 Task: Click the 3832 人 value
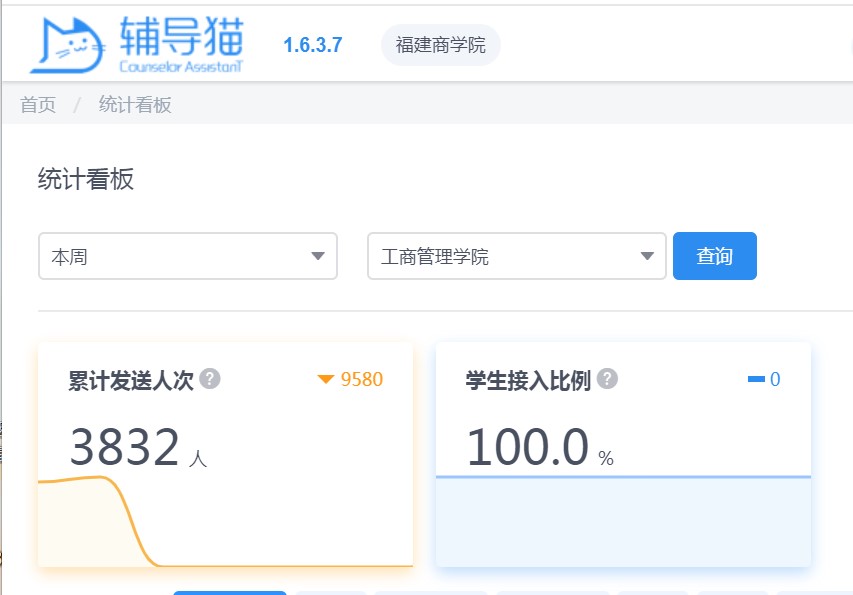137,448
